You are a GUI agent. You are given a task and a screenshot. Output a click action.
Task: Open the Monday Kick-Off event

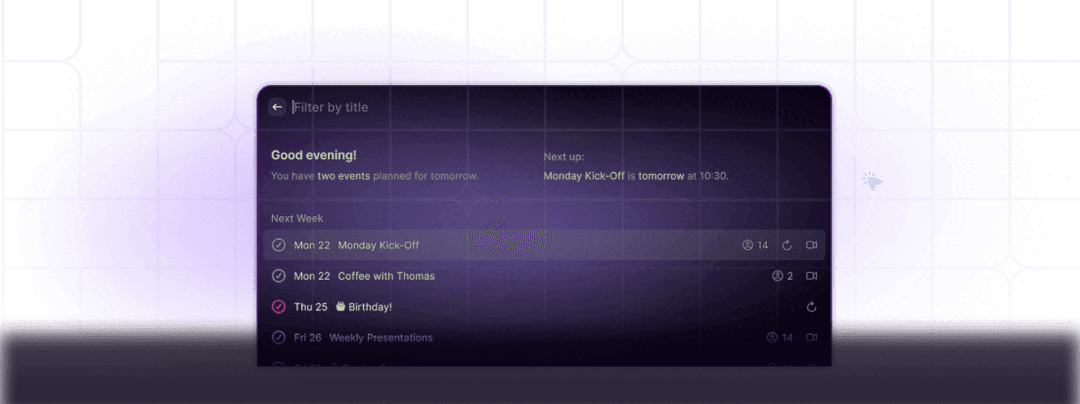[x=379, y=245]
